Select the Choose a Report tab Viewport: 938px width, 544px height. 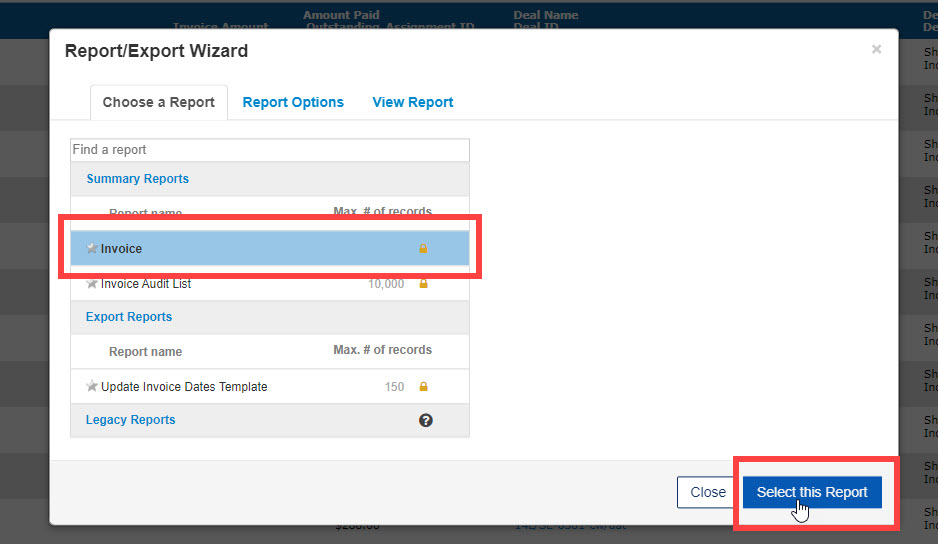(x=158, y=102)
